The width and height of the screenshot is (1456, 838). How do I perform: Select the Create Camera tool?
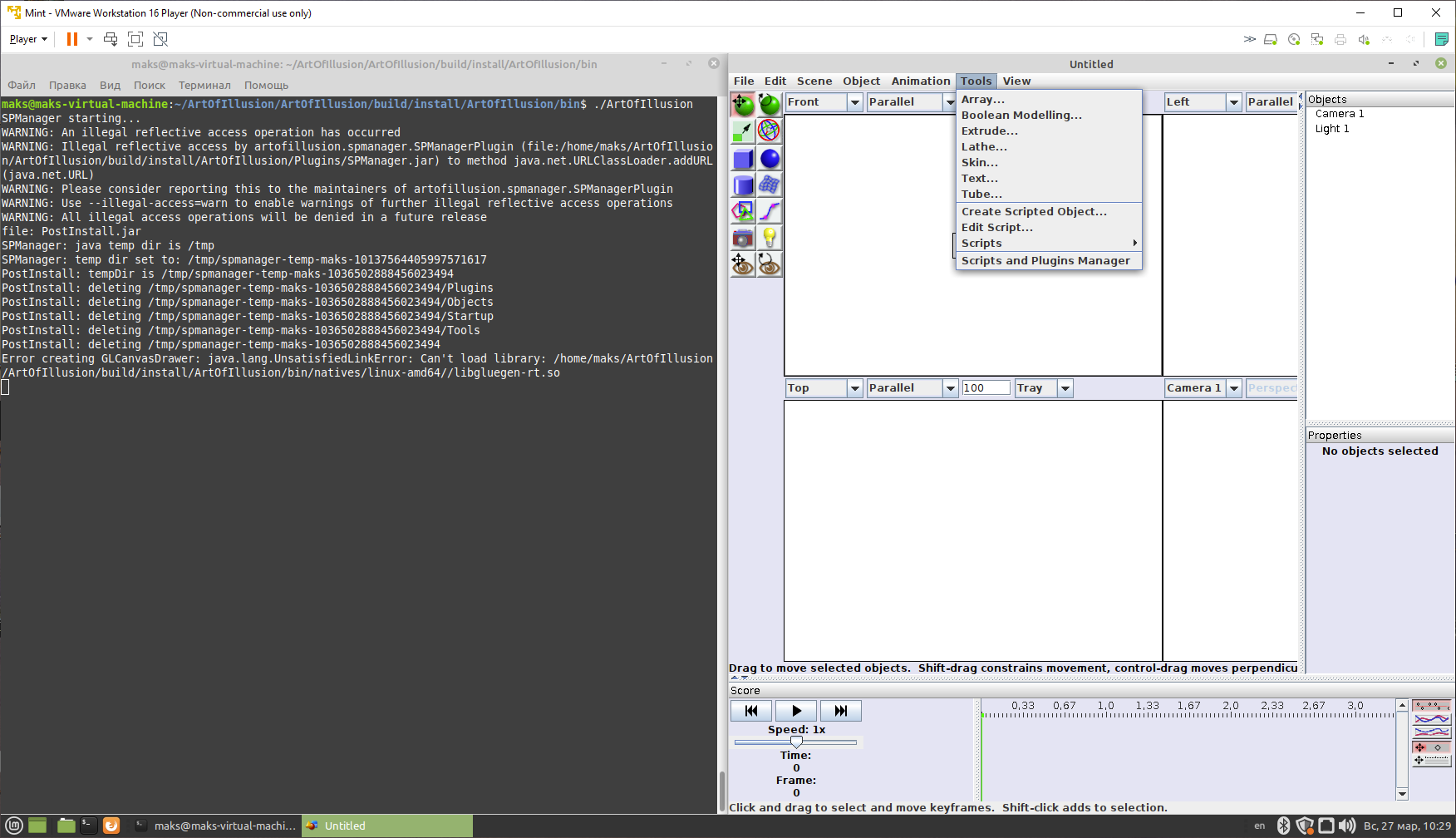(743, 238)
